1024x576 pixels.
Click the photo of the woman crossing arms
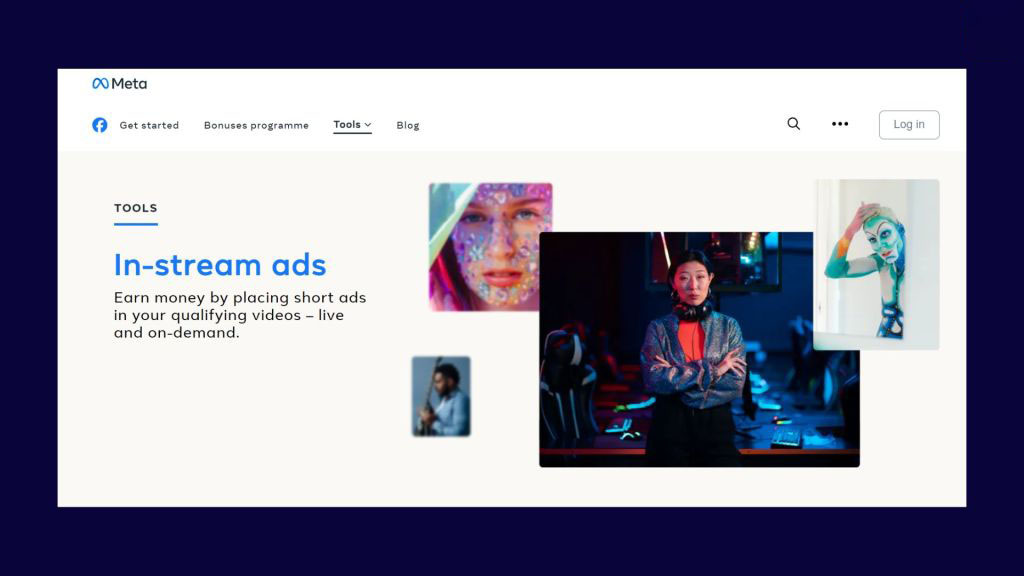(x=698, y=350)
